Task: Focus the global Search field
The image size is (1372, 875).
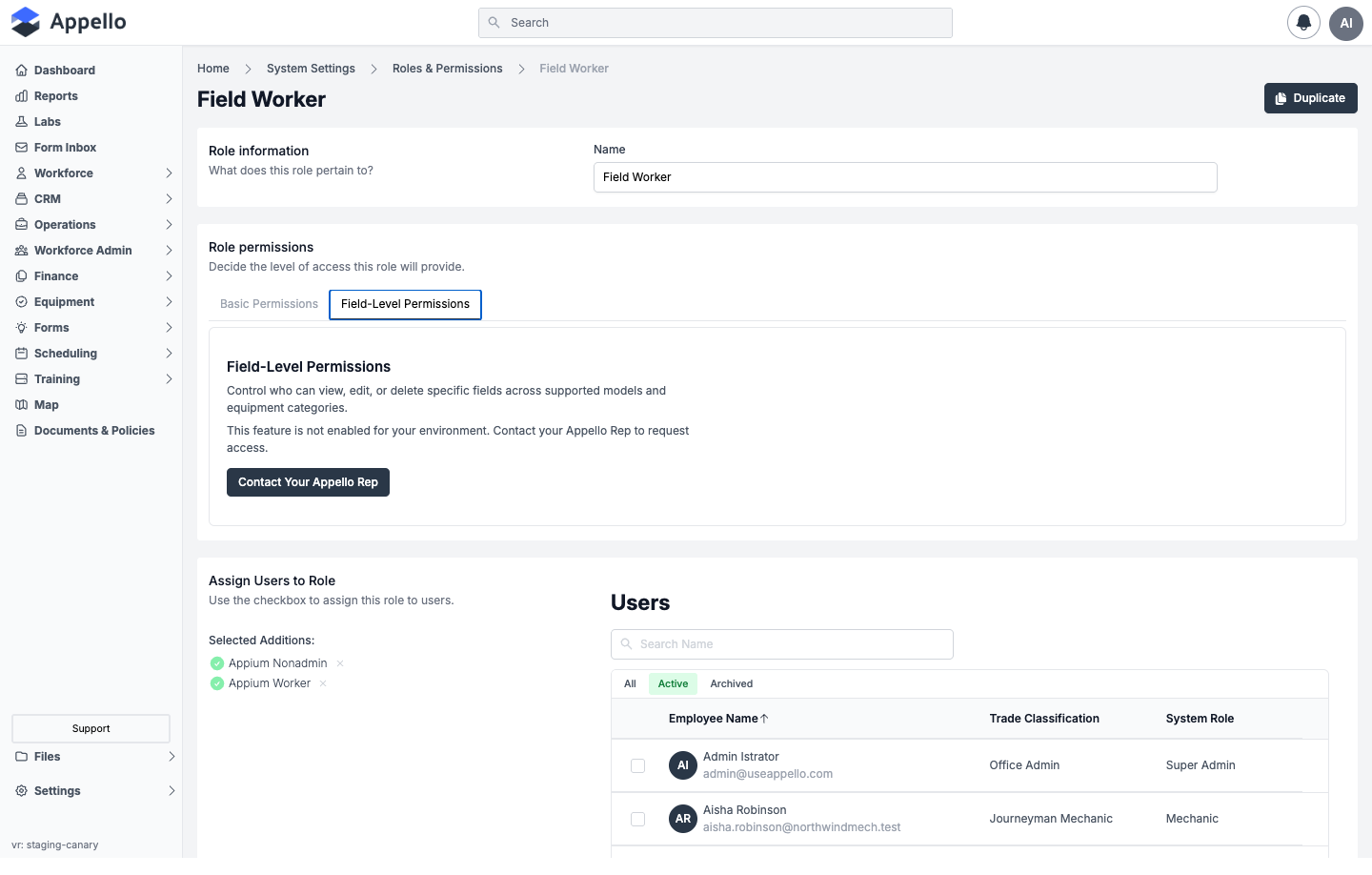Action: [716, 23]
